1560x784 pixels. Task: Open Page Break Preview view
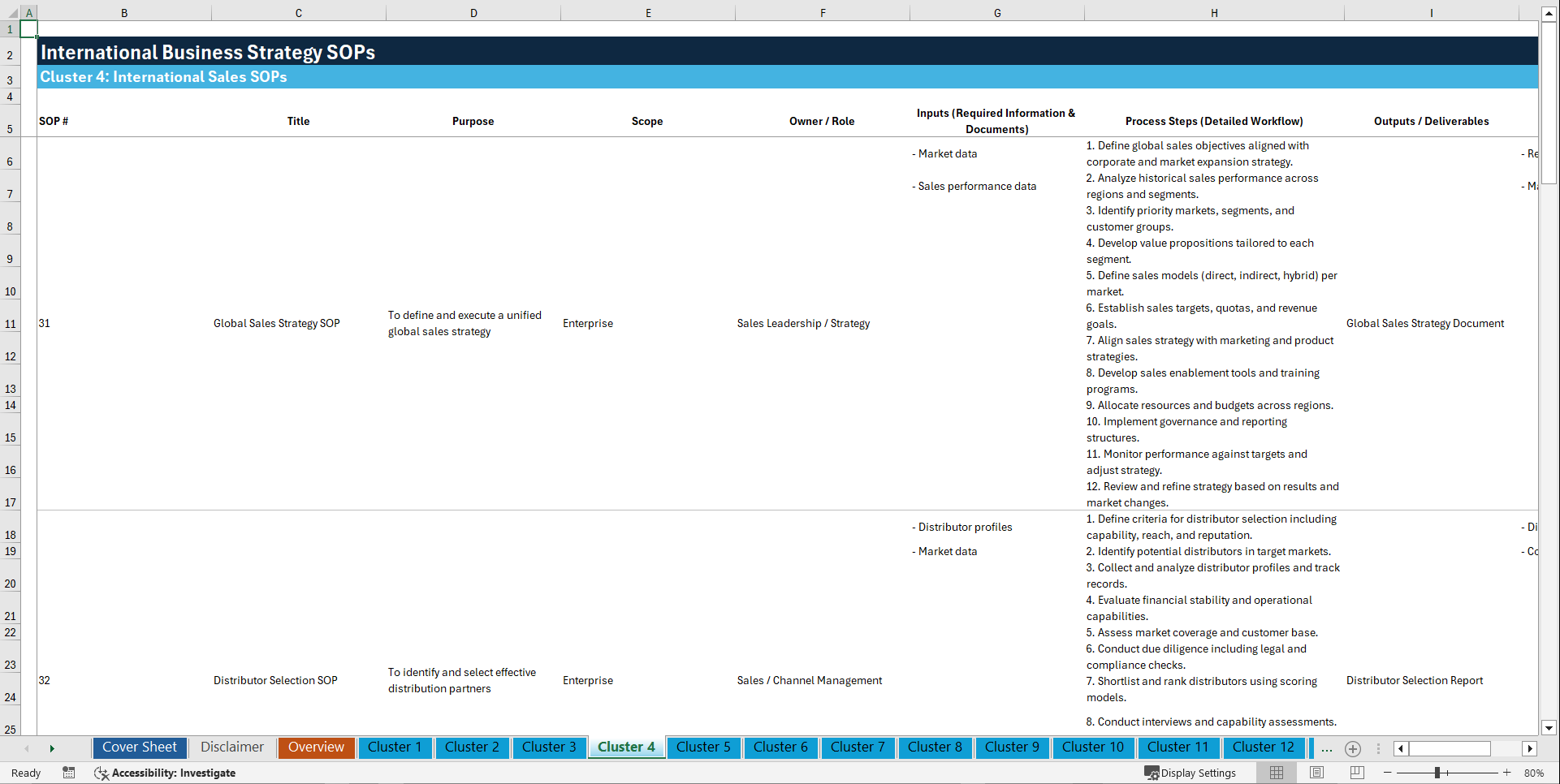coord(1355,773)
